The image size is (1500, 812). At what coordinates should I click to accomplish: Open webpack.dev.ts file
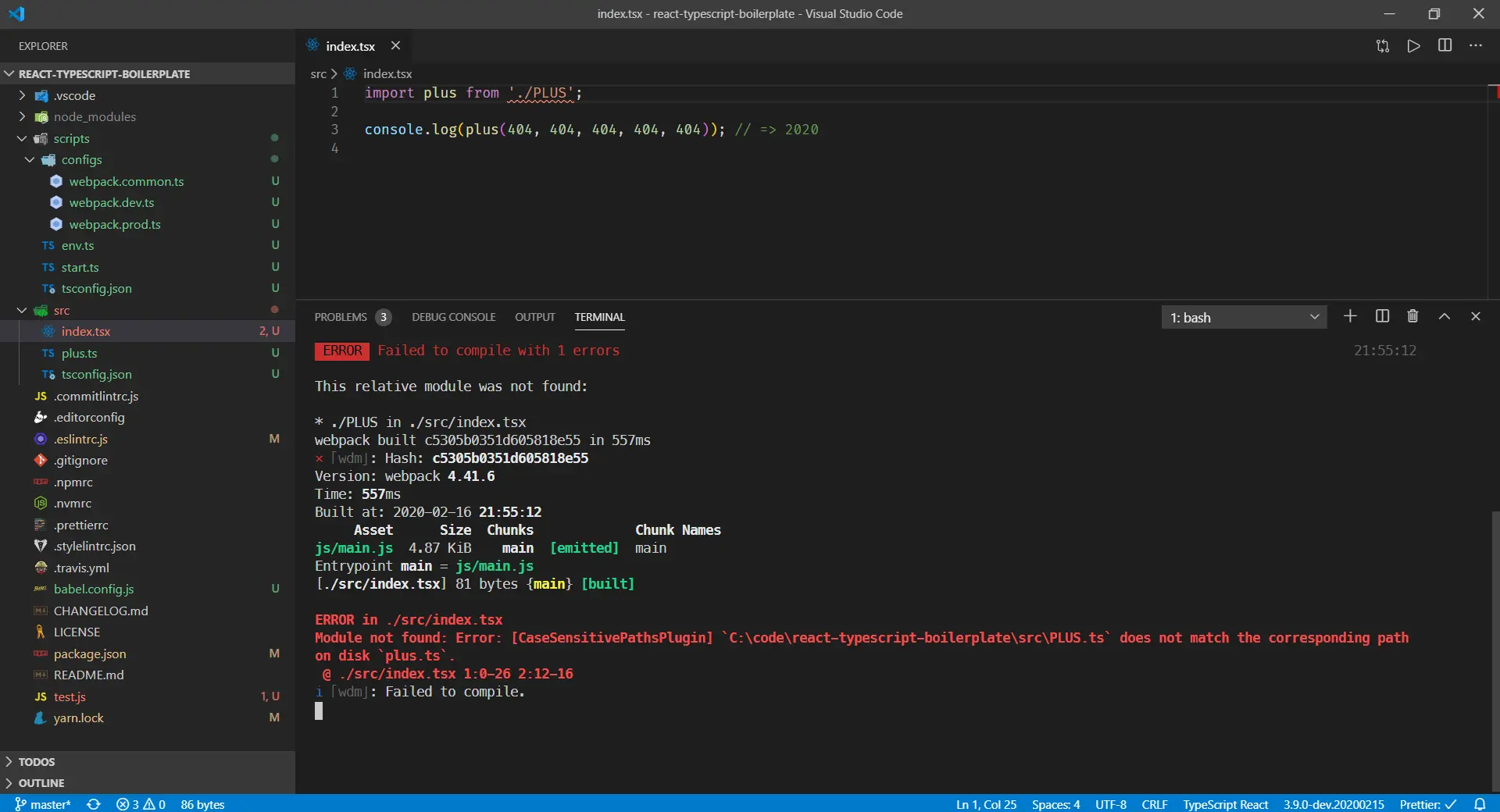click(x=148, y=202)
